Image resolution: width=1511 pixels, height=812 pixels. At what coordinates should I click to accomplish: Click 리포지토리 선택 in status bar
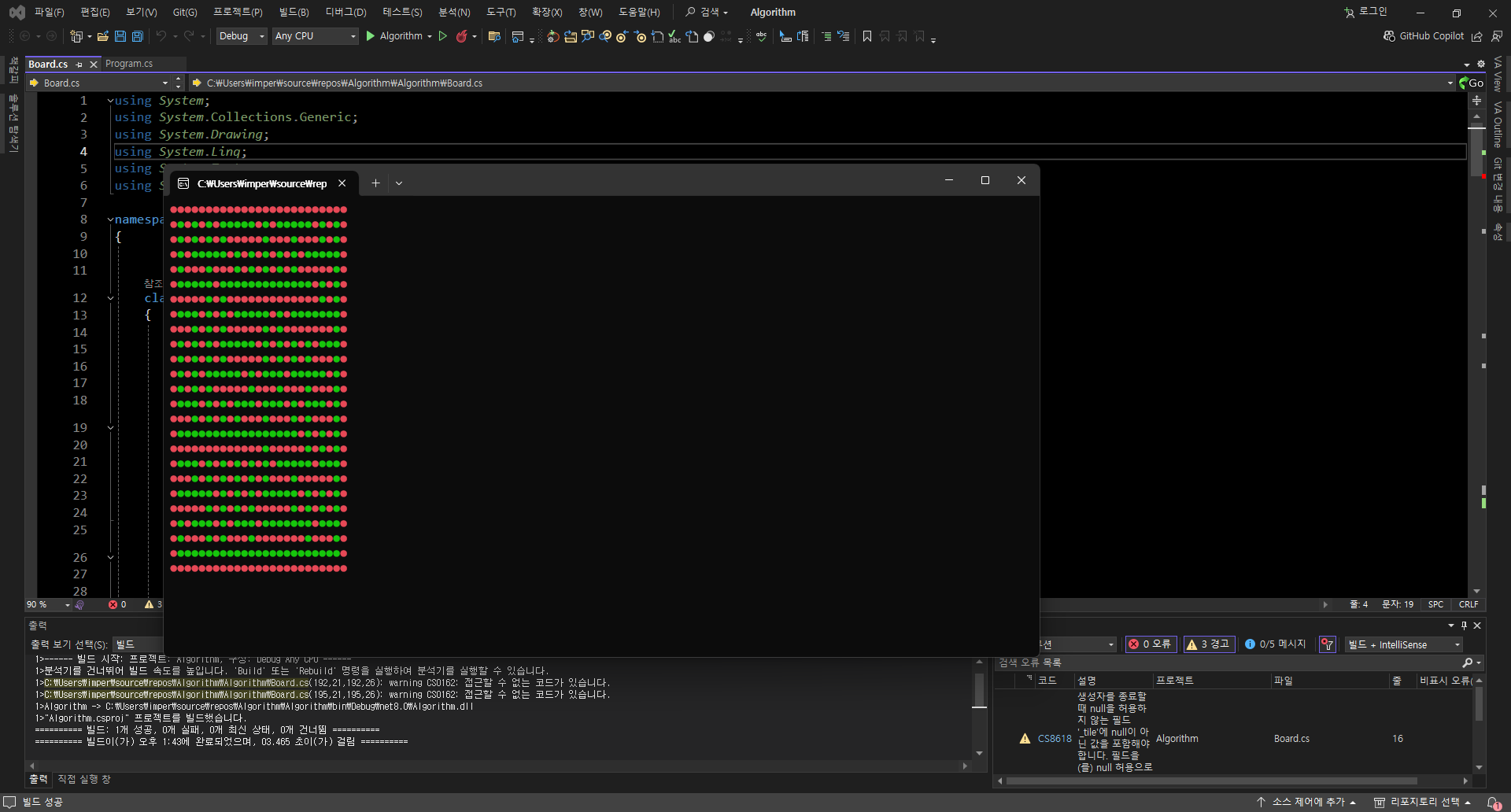pyautogui.click(x=1423, y=803)
